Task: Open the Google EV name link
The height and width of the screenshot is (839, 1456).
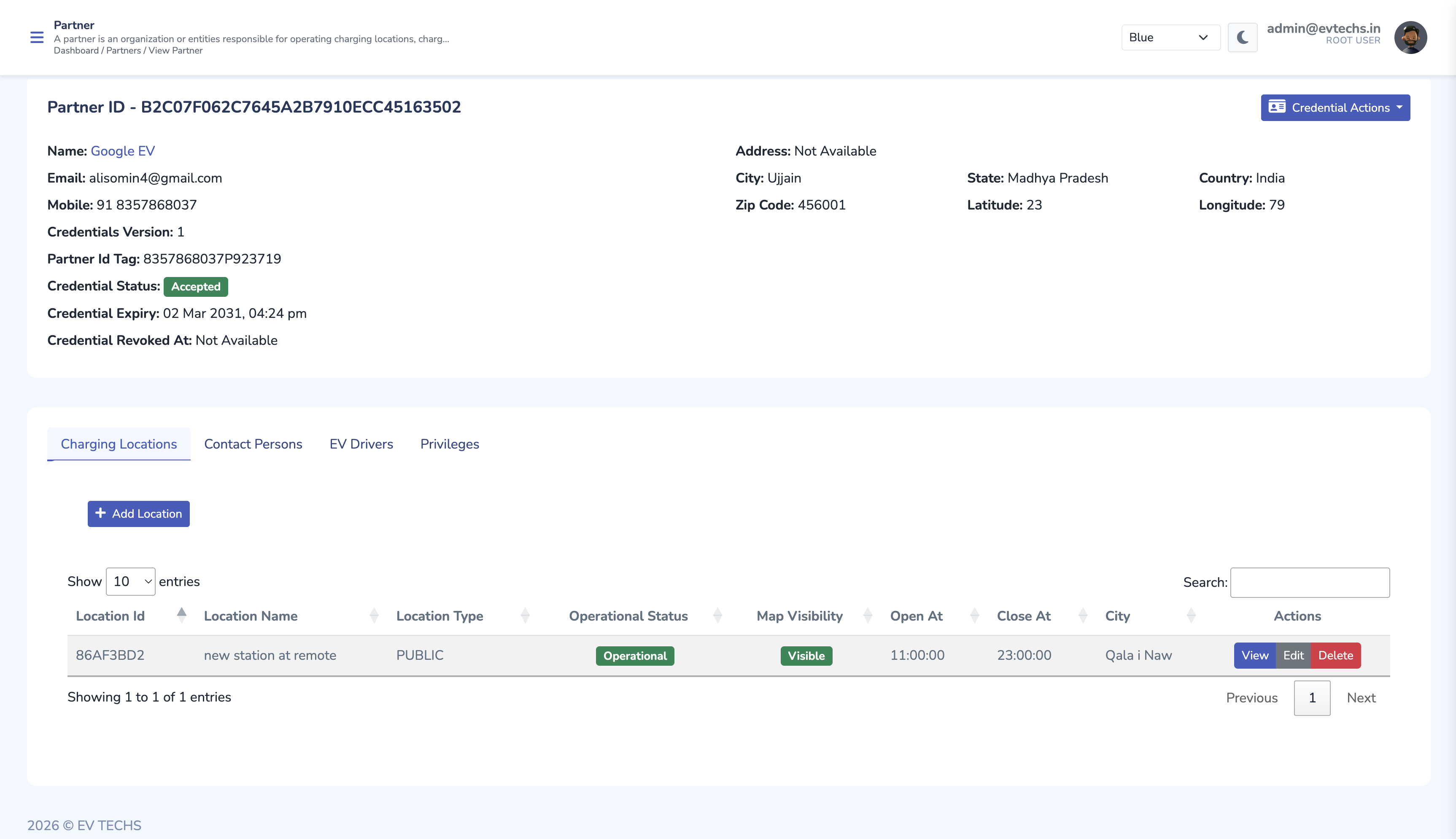Action: point(122,151)
